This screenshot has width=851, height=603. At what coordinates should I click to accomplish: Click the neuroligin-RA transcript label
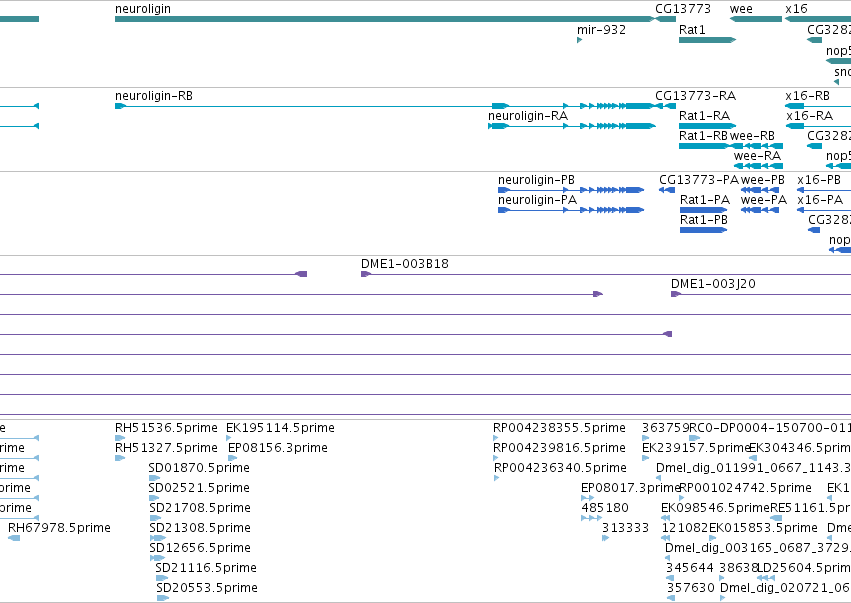tap(528, 116)
